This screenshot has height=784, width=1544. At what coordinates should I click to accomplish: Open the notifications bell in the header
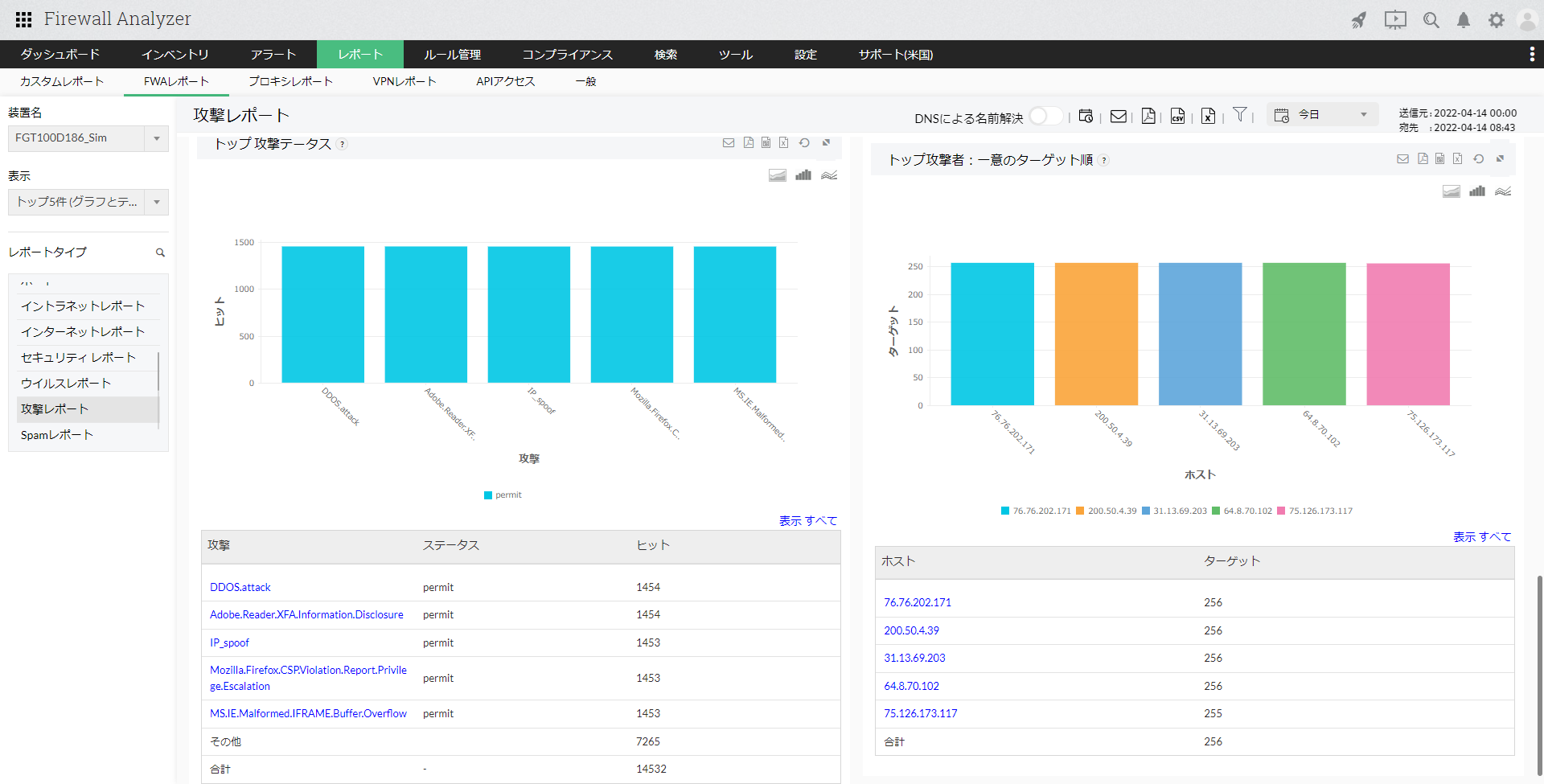1464,20
